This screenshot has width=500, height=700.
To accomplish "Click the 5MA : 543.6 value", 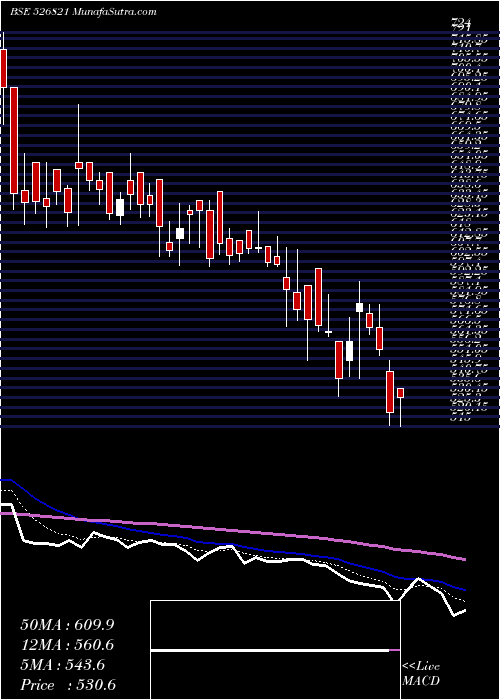I will pos(62,665).
